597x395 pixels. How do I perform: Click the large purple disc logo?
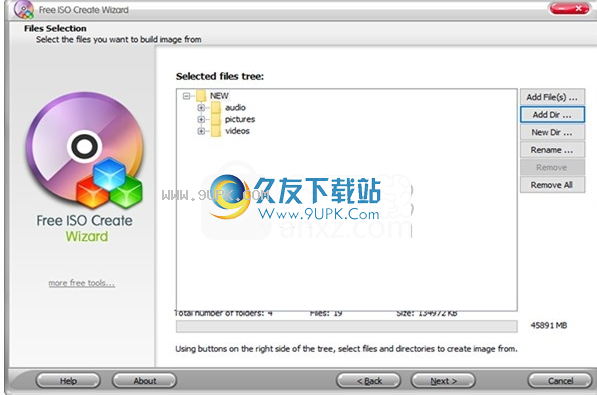click(x=85, y=150)
